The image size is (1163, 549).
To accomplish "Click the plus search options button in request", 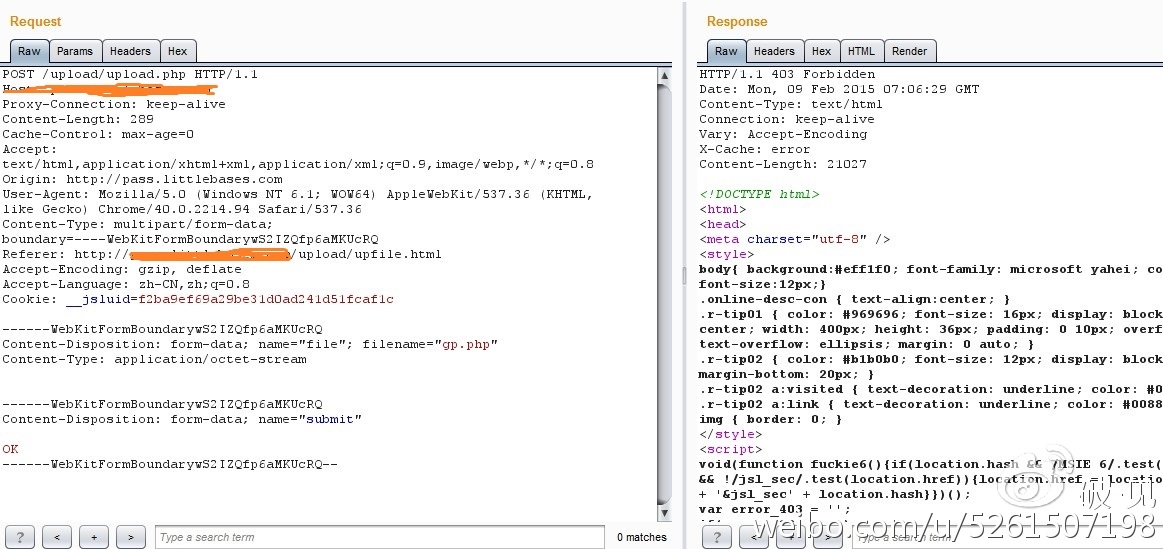I will pos(93,537).
